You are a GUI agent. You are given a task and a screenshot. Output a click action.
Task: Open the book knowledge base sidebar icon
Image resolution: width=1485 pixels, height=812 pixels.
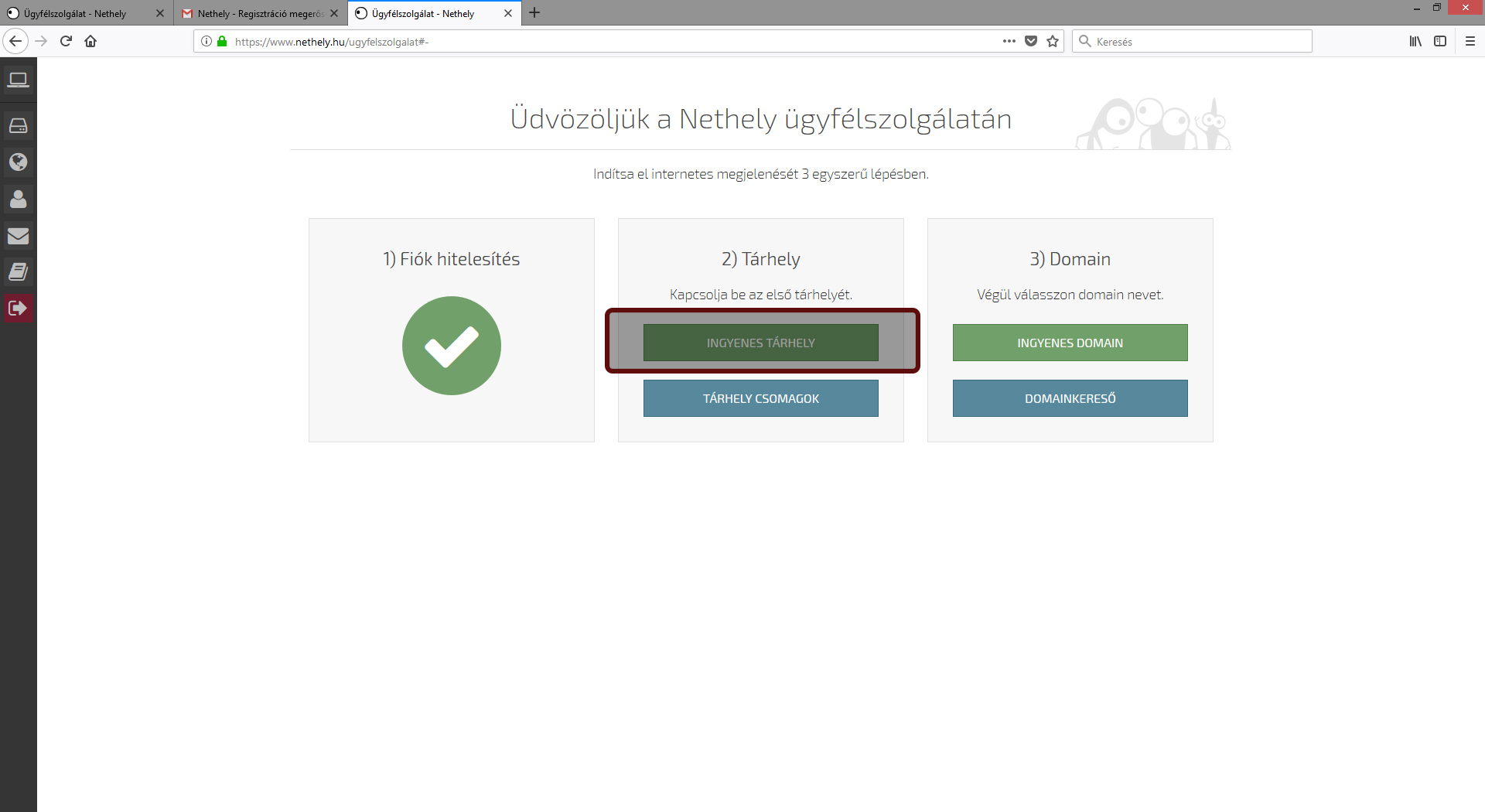click(18, 271)
